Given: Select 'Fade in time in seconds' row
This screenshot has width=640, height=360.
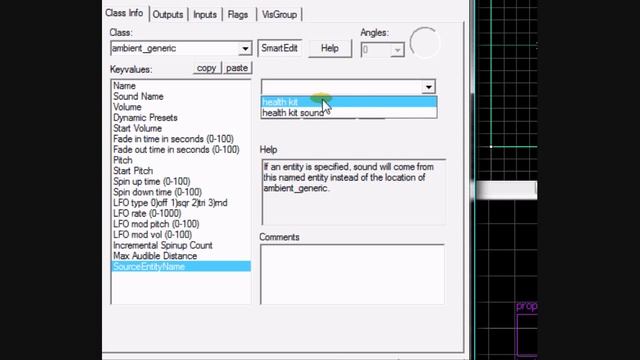Looking at the screenshot, I should pyautogui.click(x=181, y=139).
